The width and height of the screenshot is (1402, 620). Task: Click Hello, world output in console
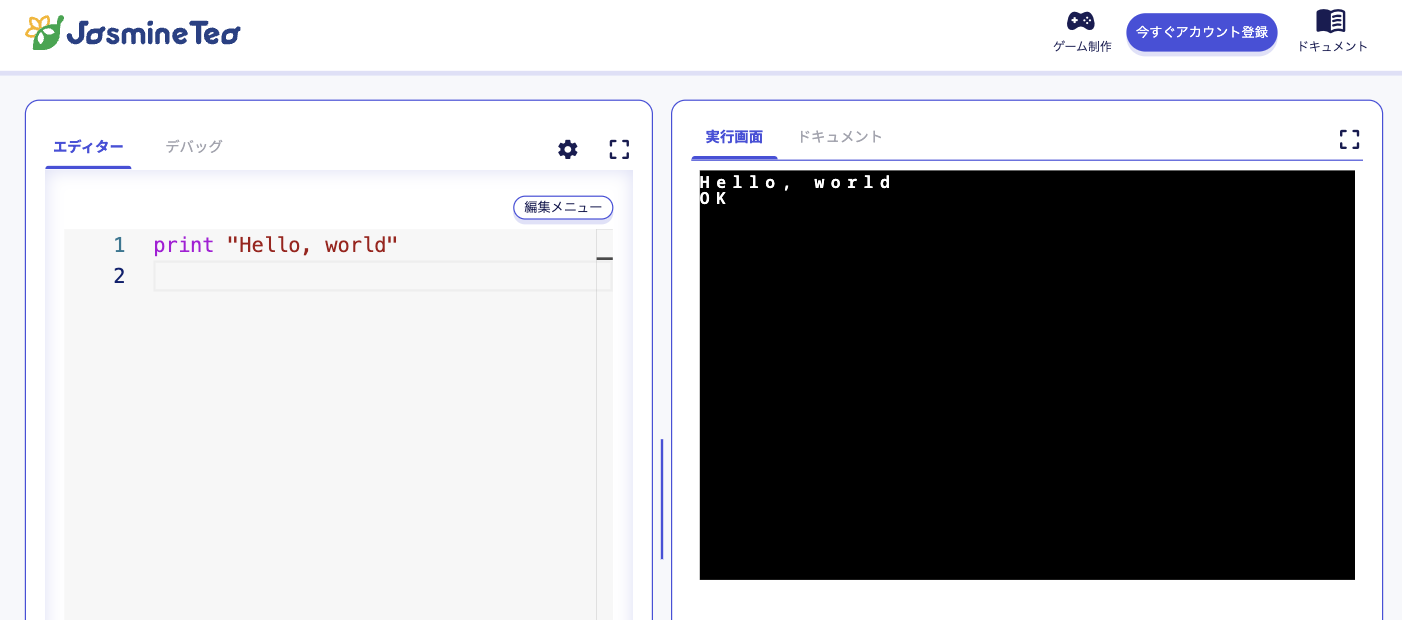pos(796,182)
